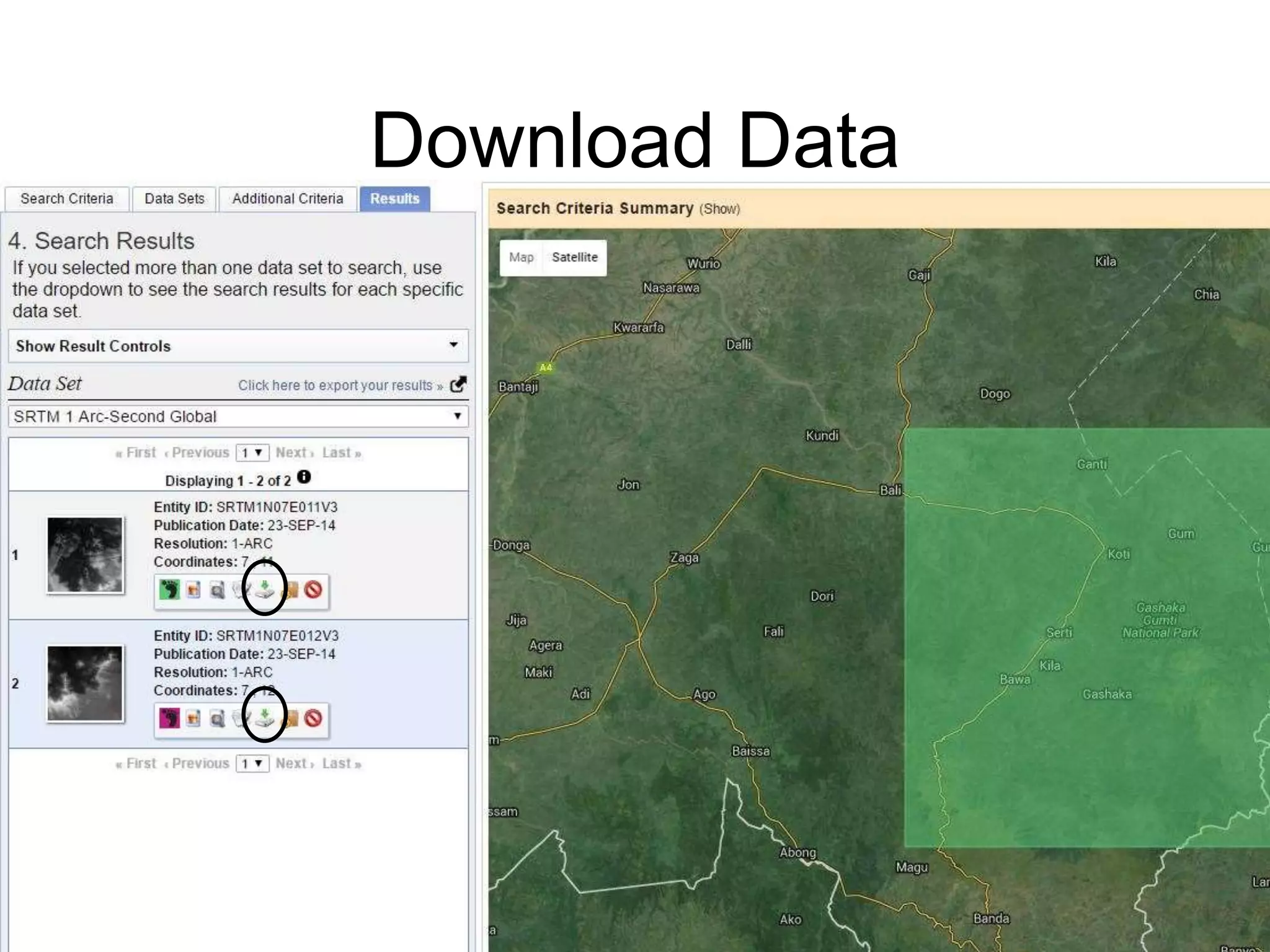Click top Next pagination link
Screen dimensions: 1270x952
coord(295,452)
